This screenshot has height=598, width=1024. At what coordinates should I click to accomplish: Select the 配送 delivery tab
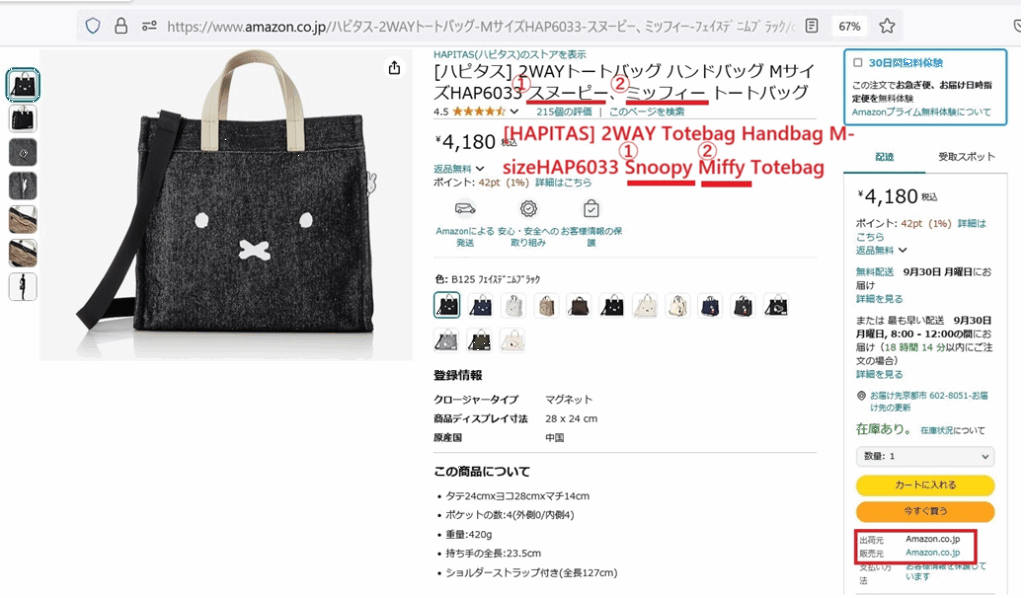[884, 157]
